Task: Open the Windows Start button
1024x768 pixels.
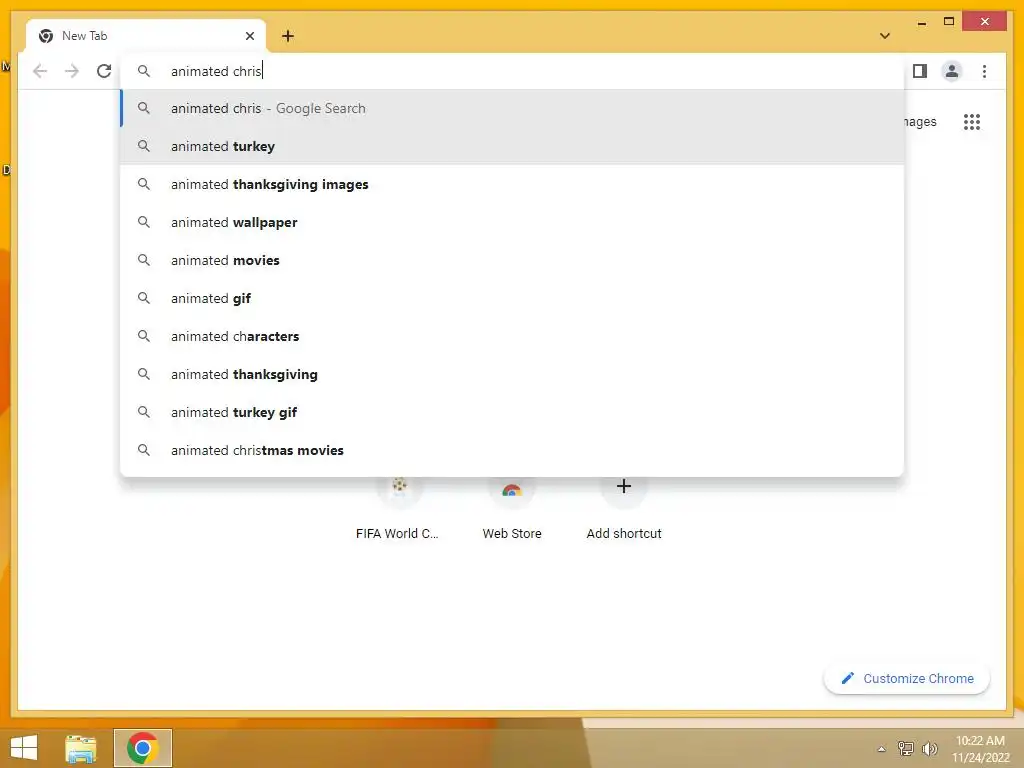Action: pos(24,748)
